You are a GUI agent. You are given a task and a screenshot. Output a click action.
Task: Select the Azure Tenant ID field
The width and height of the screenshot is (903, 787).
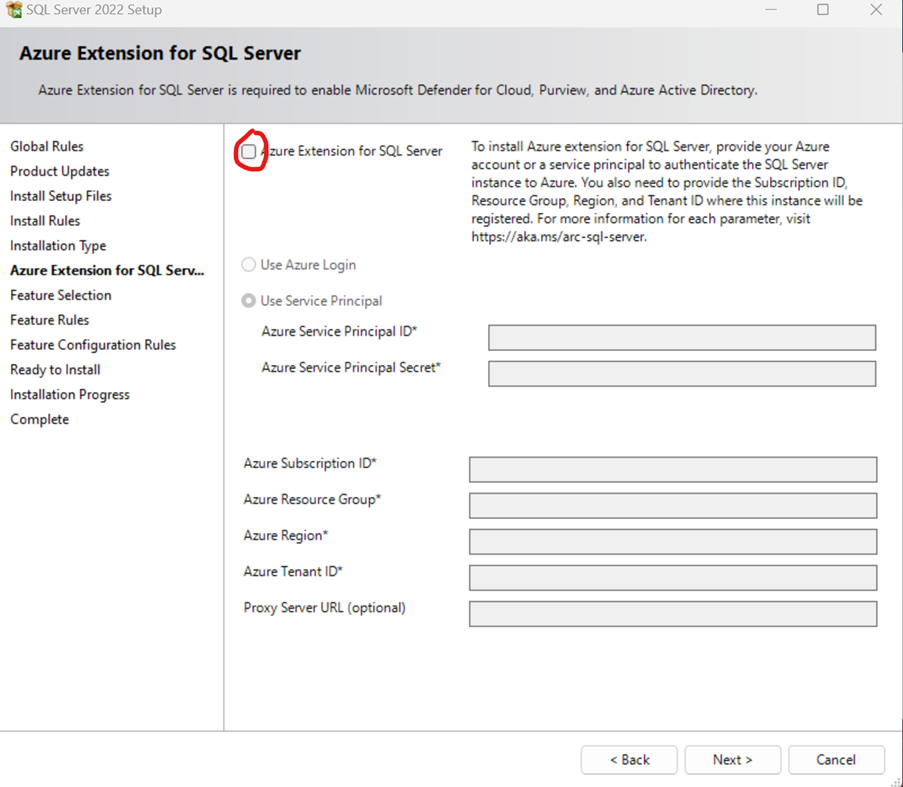pos(672,578)
